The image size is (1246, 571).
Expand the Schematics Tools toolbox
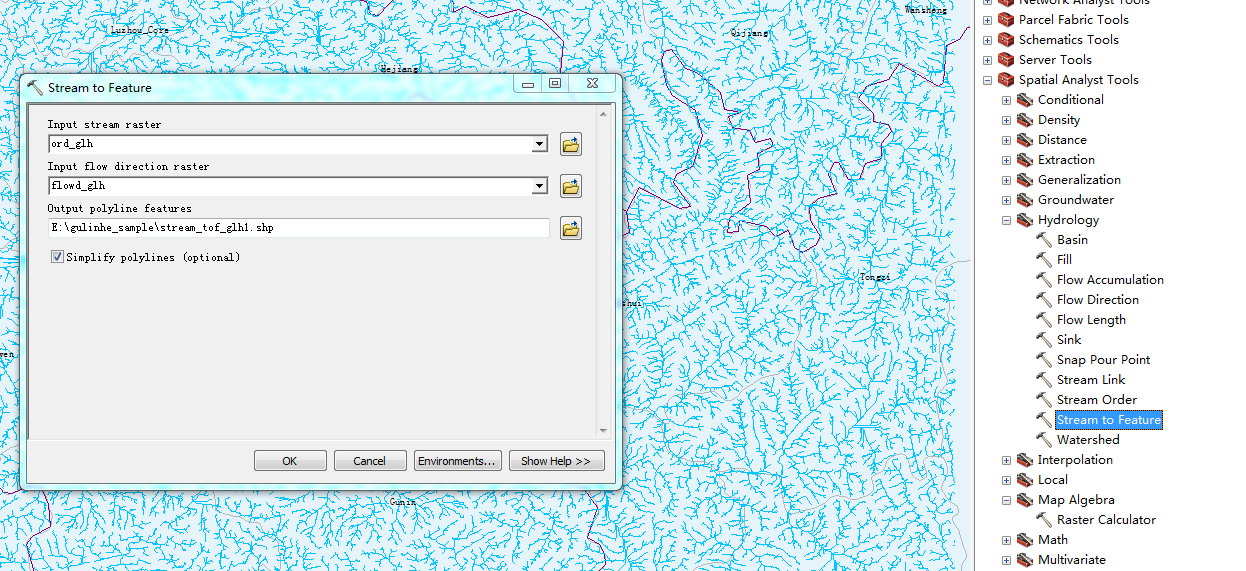tap(987, 40)
